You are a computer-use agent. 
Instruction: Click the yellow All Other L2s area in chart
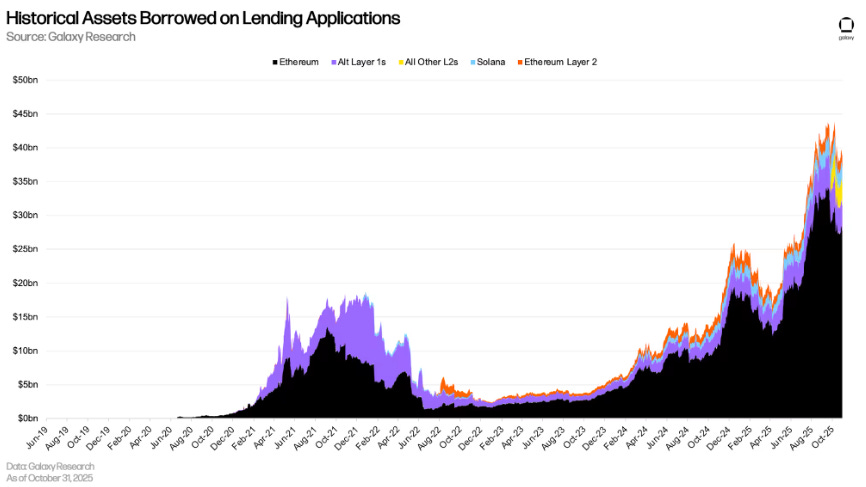(838, 194)
